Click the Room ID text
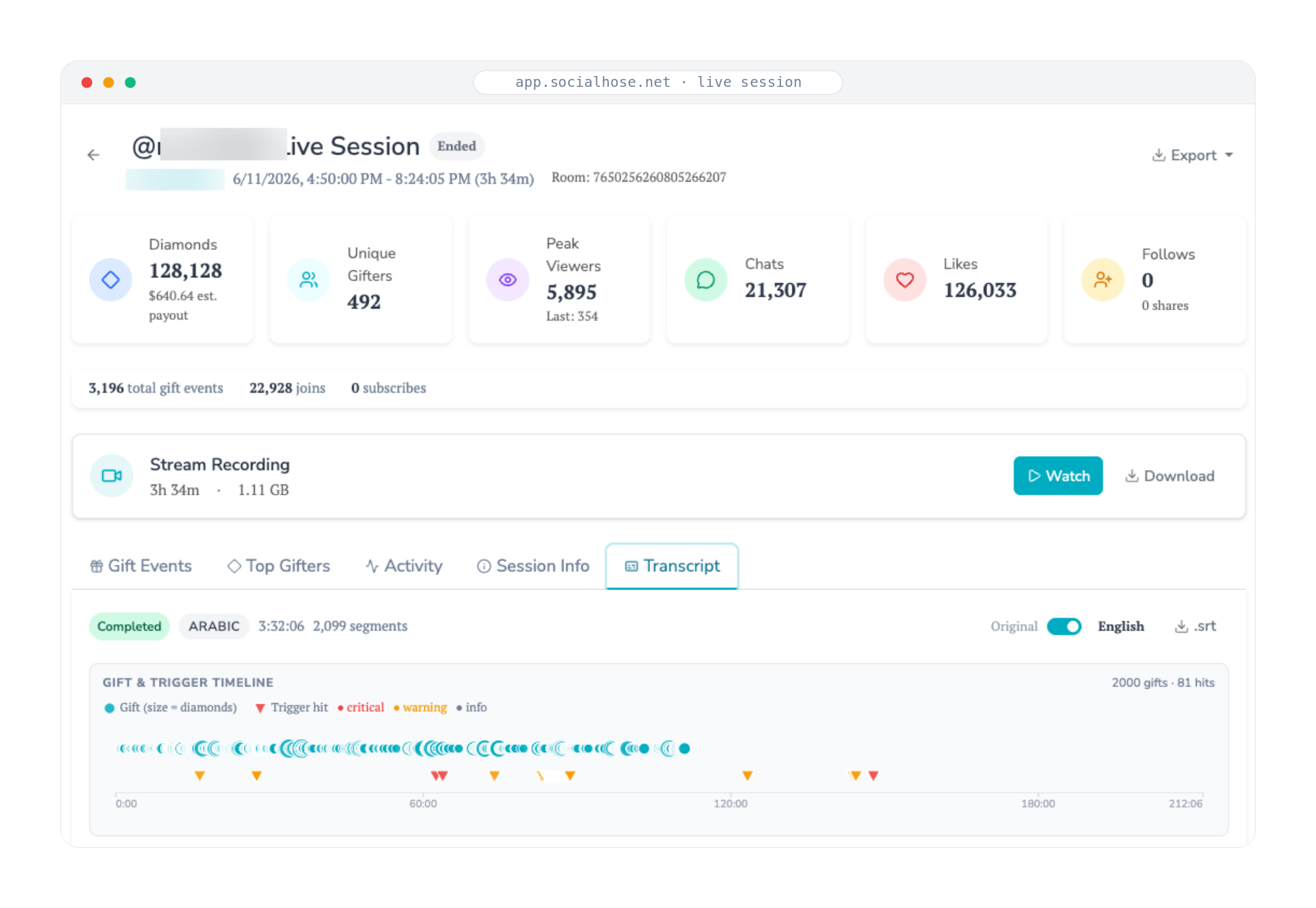Viewport: 1316px width, 908px height. 639,177
